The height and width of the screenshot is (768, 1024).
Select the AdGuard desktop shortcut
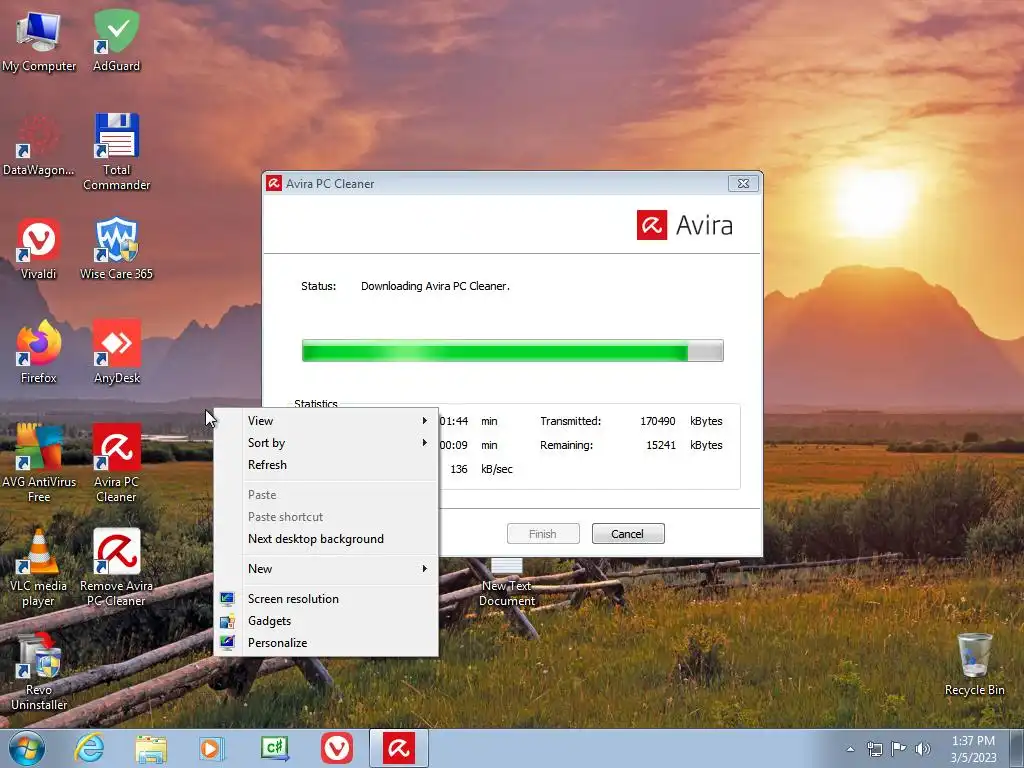pyautogui.click(x=116, y=39)
